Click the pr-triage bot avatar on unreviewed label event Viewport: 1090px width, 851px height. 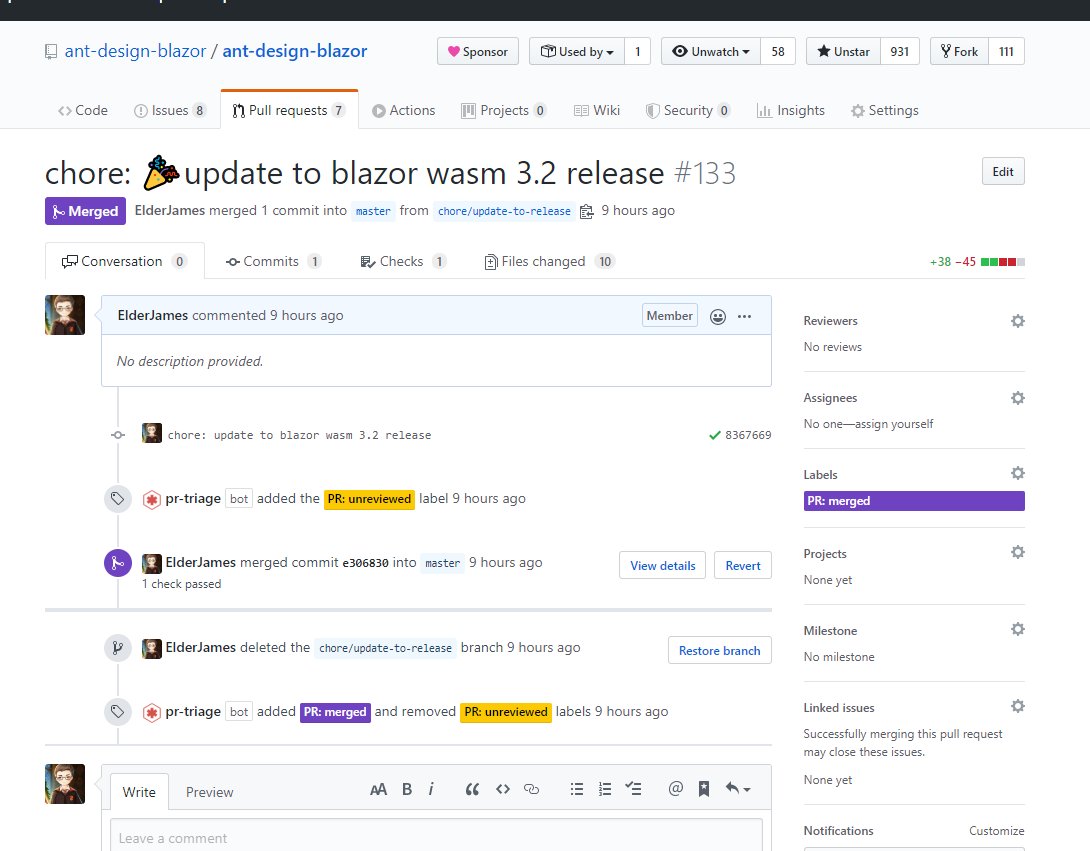pyautogui.click(x=152, y=499)
